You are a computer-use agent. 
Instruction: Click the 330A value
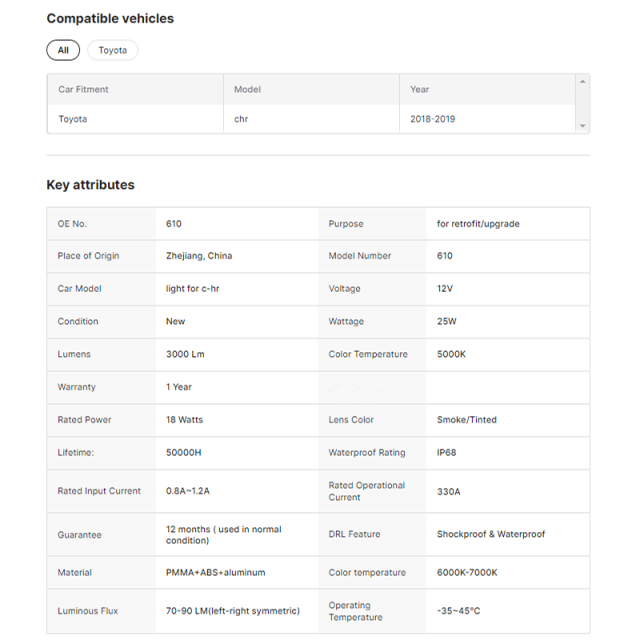448,491
